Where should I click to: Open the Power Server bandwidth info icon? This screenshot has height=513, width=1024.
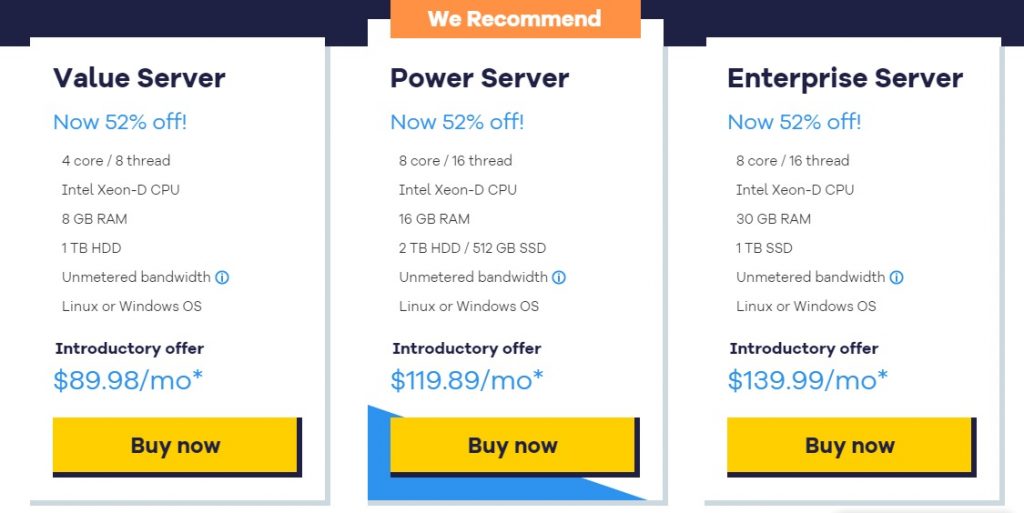click(559, 277)
